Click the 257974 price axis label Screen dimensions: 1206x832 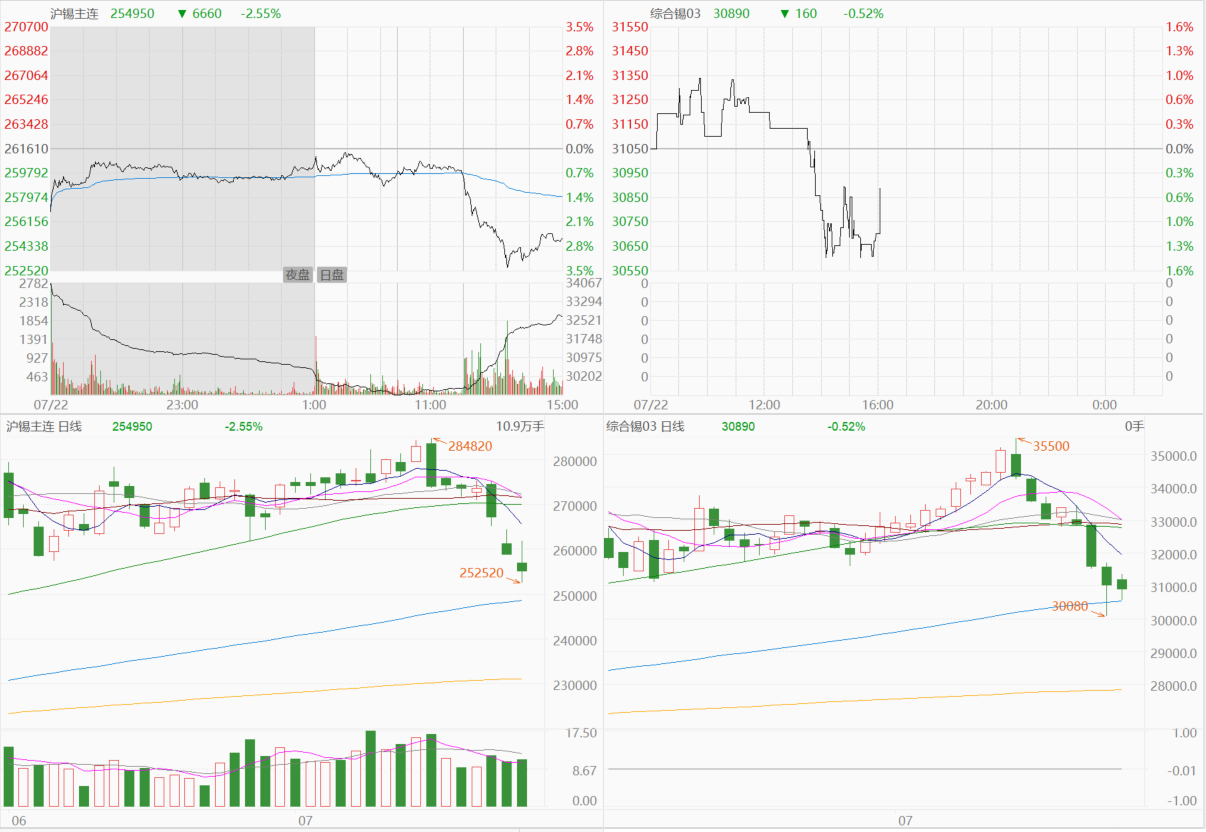26,197
